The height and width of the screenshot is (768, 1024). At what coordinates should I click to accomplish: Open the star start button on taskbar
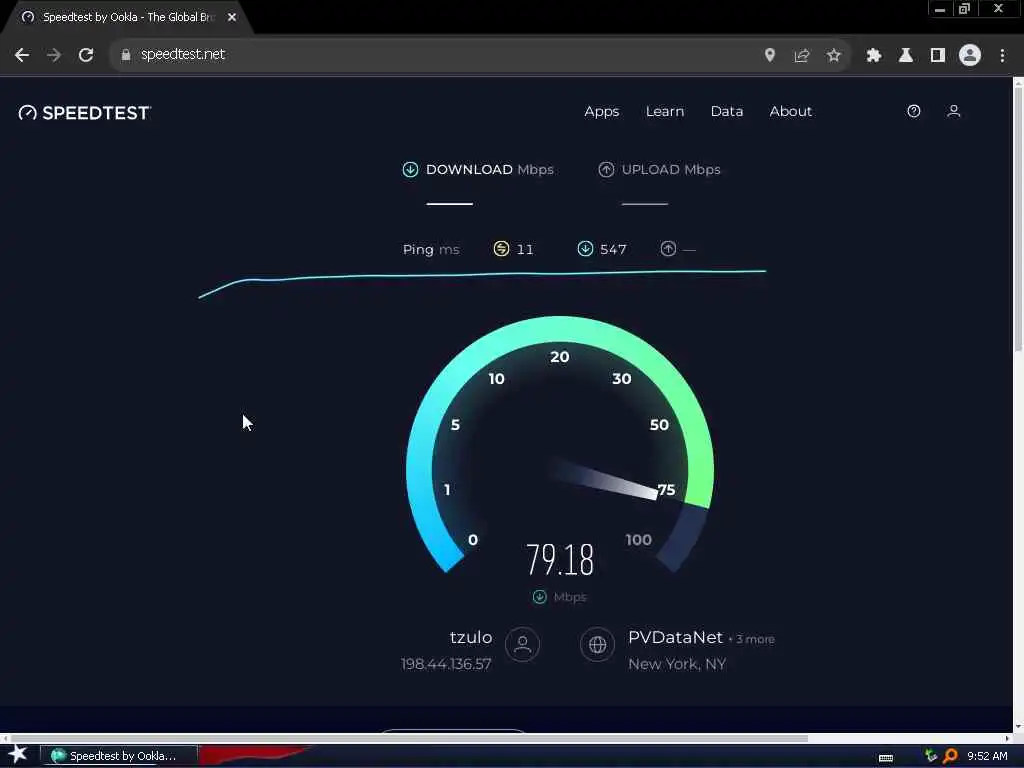tap(18, 754)
